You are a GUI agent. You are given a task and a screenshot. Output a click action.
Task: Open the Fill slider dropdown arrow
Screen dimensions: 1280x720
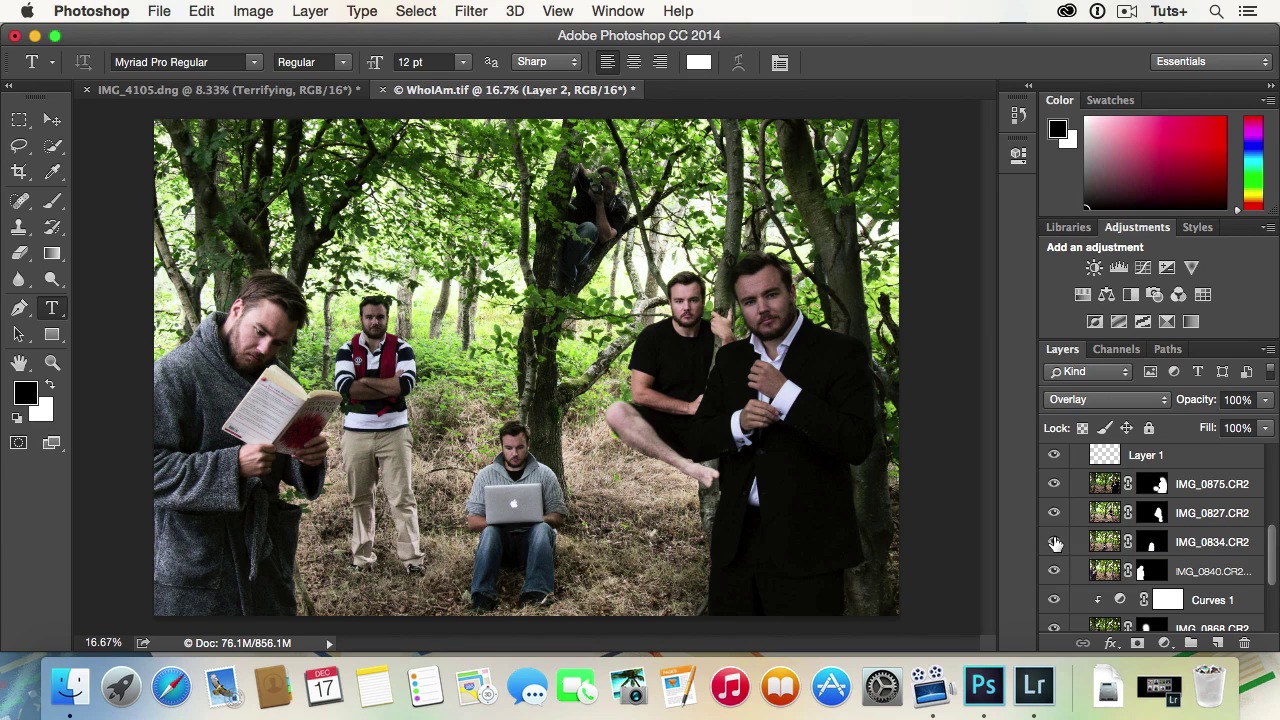[x=1265, y=428]
